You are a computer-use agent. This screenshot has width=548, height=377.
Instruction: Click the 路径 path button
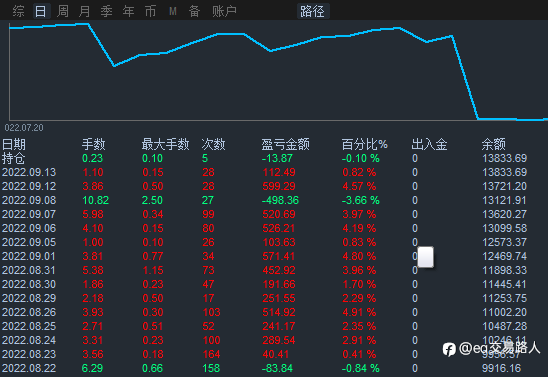[312, 11]
